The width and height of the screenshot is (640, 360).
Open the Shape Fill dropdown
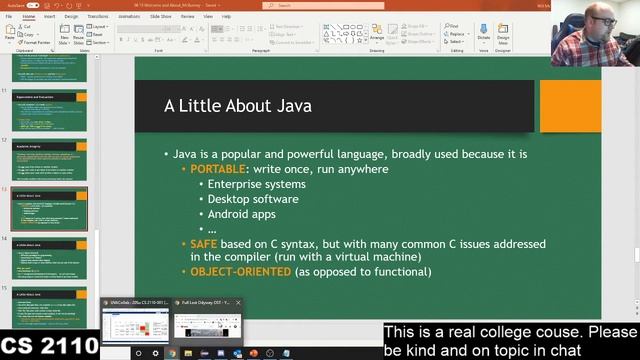[415, 26]
